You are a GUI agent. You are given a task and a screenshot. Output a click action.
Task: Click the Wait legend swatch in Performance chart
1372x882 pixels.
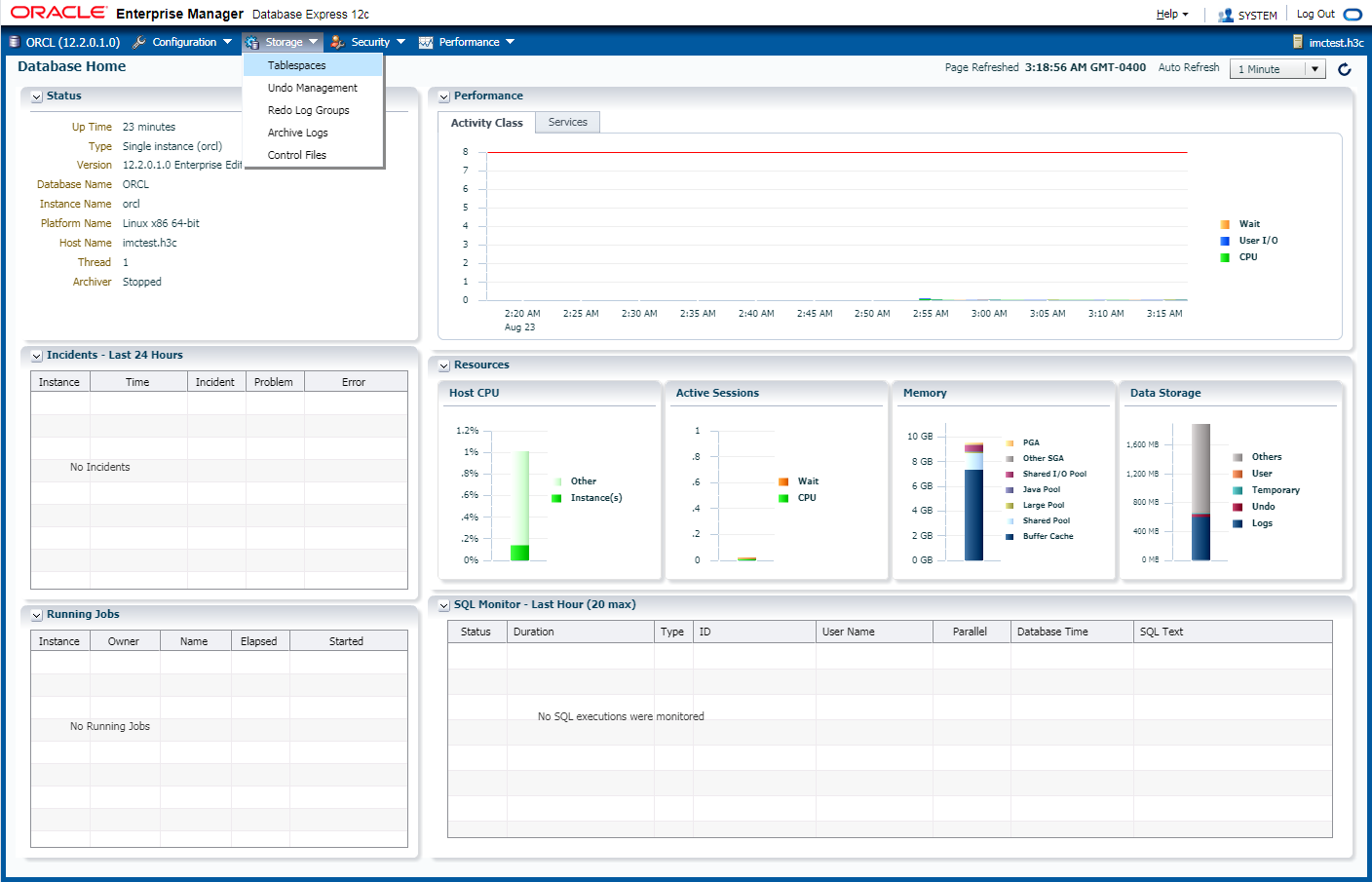(x=1225, y=224)
